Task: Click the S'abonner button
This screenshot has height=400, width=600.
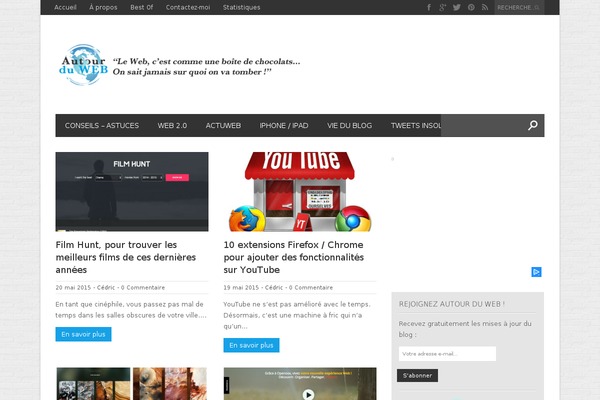Action: tap(417, 376)
